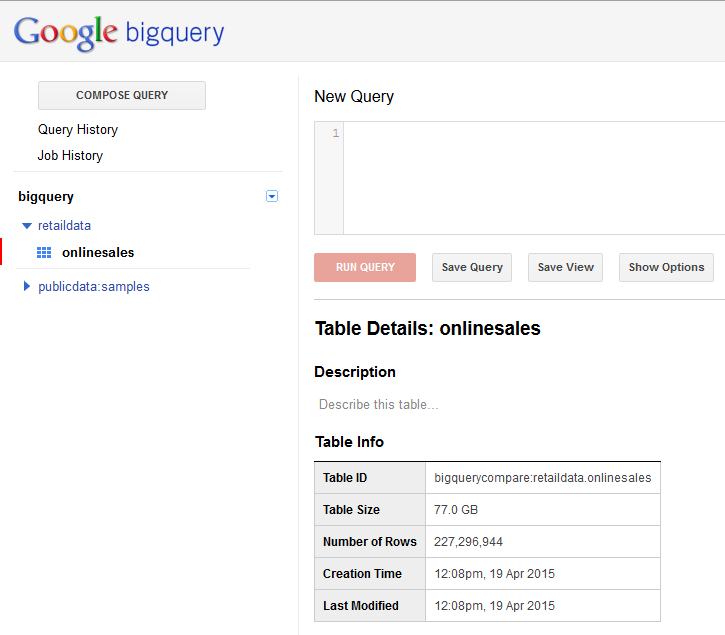Viewport: 725px width, 635px height.
Task: Click the 'Number of Rows' label cell
Action: [x=370, y=542]
